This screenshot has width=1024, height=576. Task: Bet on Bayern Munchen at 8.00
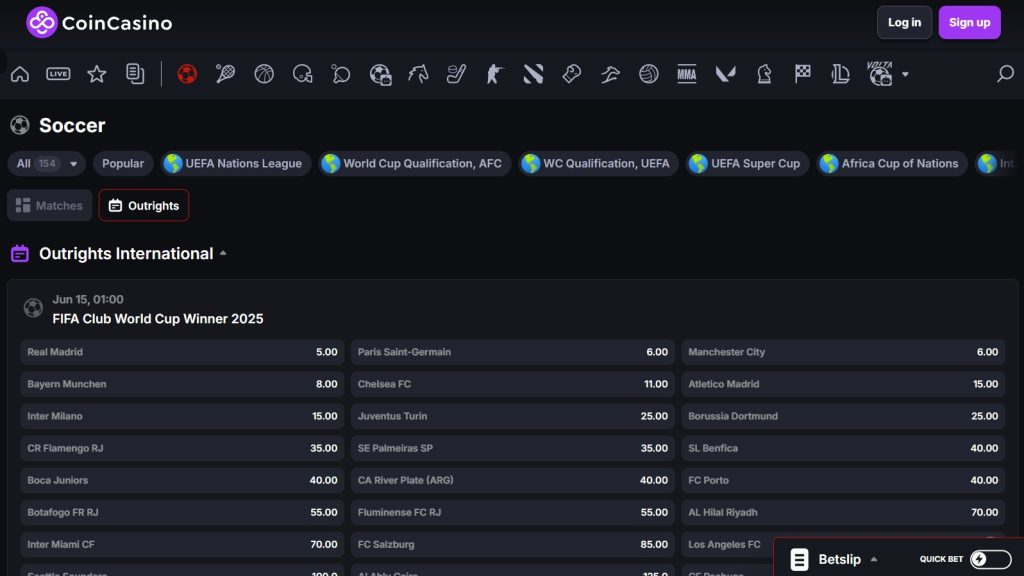click(182, 384)
